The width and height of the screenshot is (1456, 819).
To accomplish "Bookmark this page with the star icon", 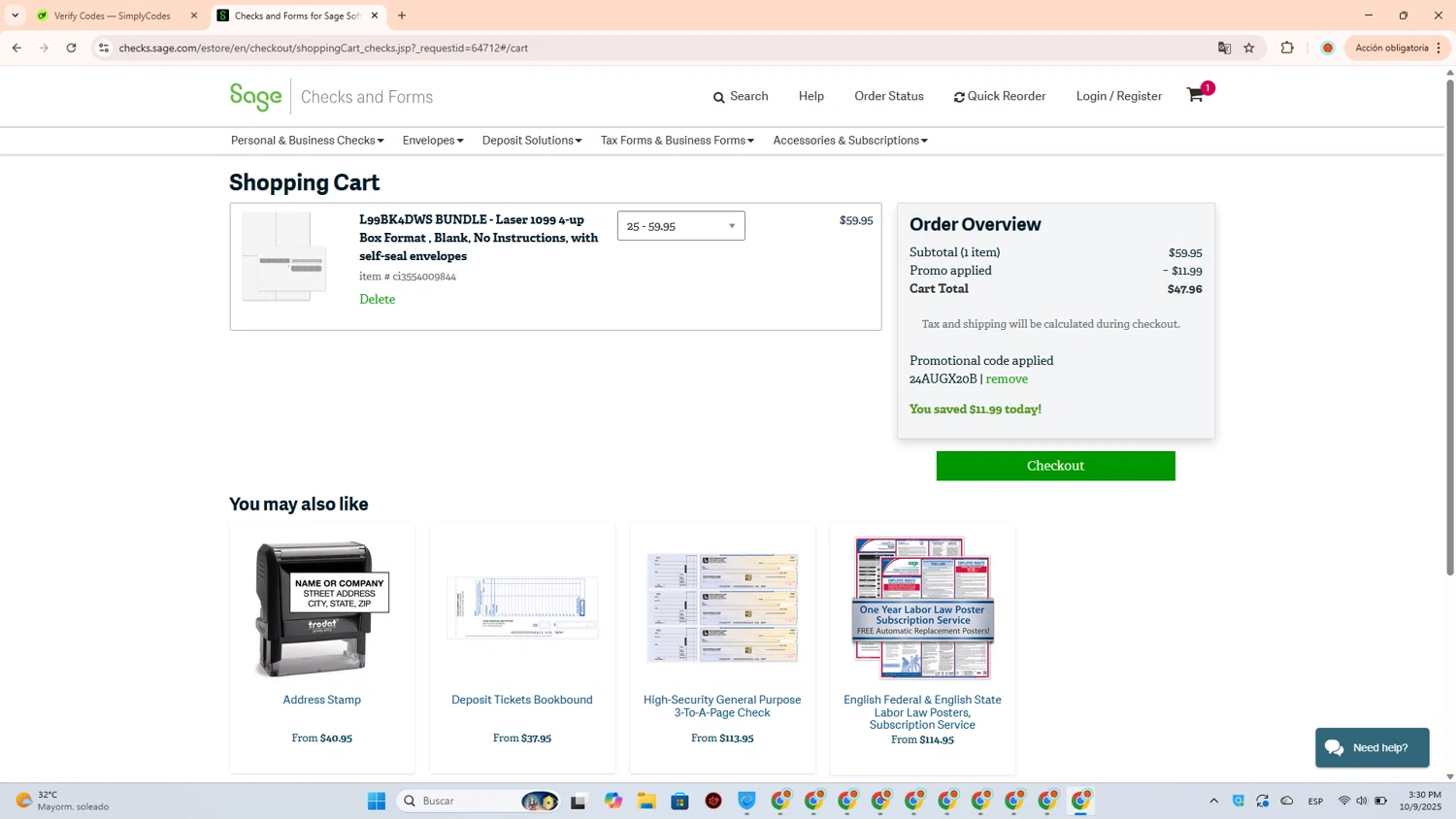I will click(1249, 48).
